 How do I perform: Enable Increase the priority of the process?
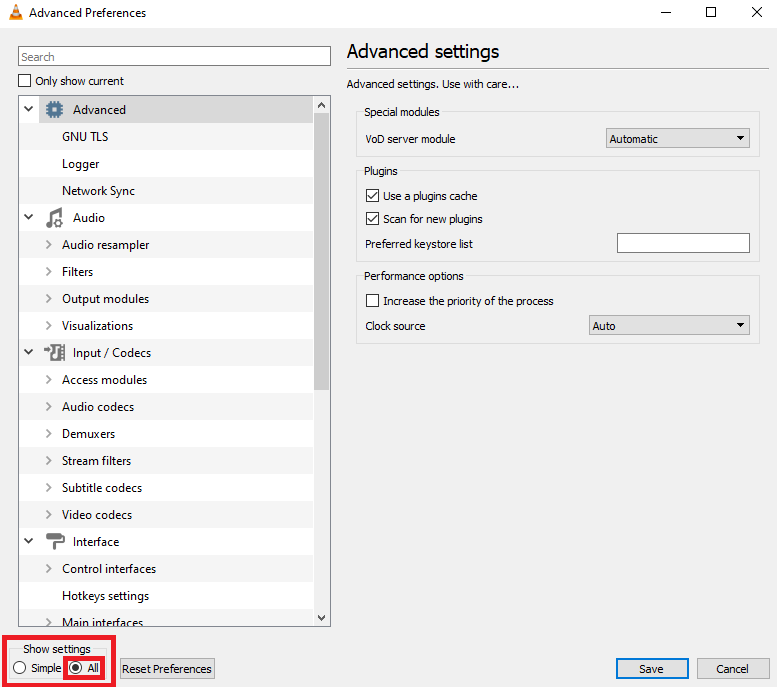tap(372, 301)
